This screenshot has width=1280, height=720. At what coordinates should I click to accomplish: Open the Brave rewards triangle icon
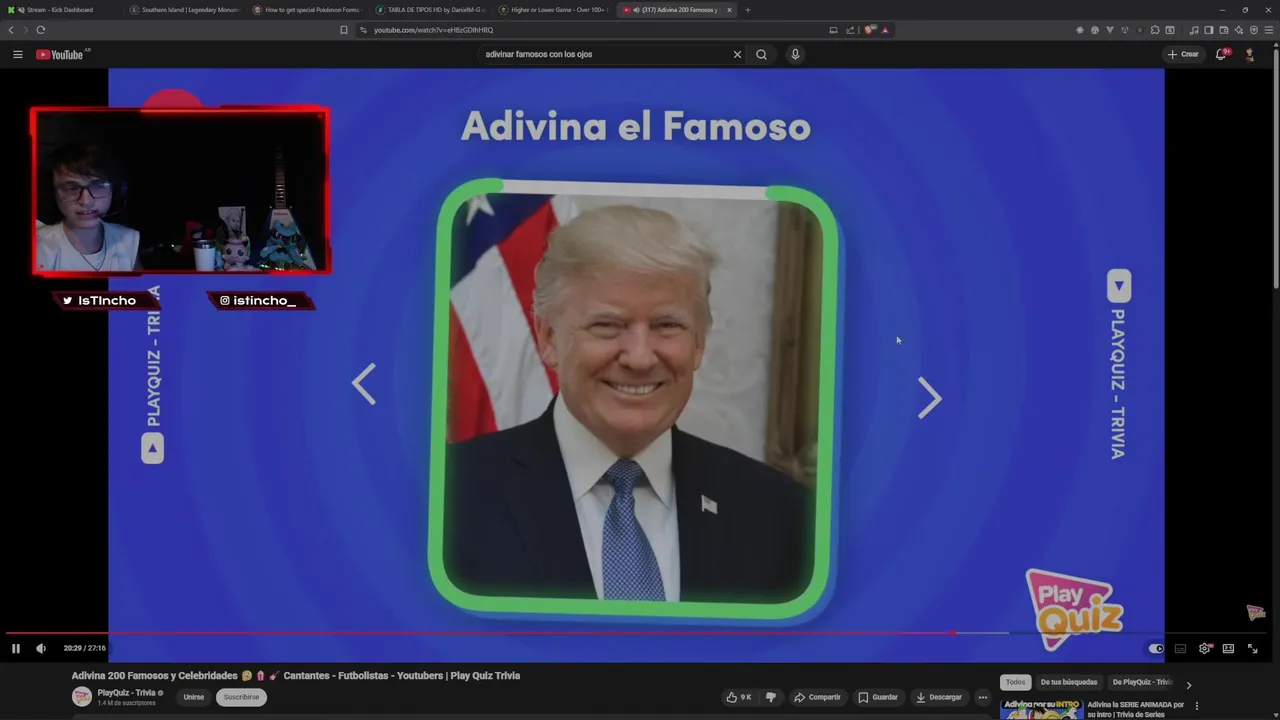(x=884, y=30)
